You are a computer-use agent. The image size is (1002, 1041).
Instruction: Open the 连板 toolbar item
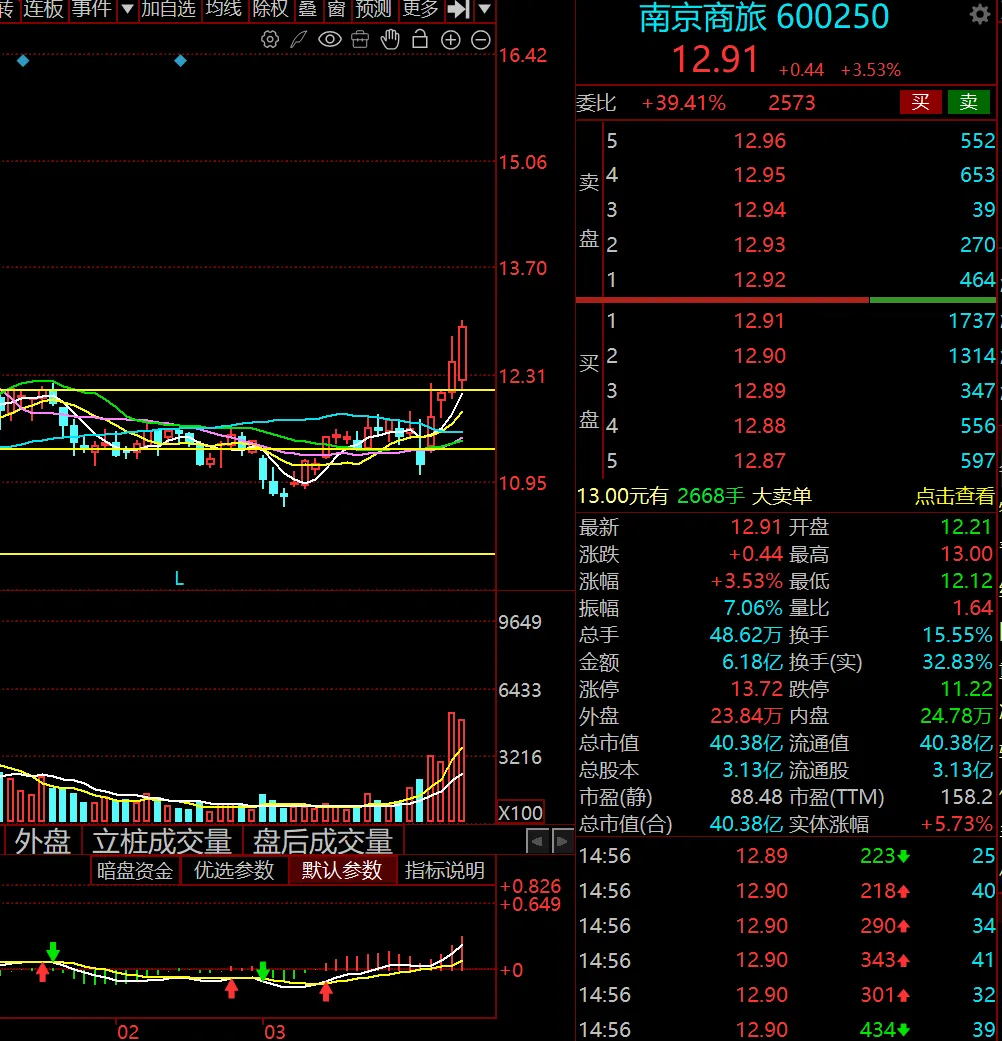pyautogui.click(x=43, y=9)
